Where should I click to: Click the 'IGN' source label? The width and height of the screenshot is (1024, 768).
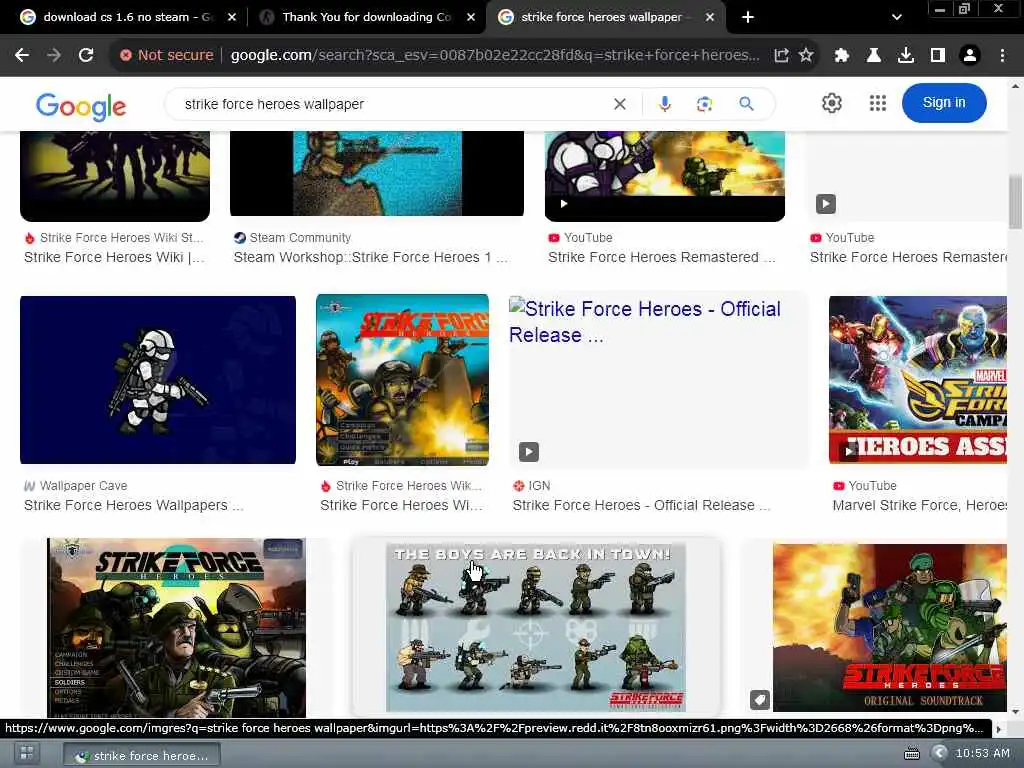(x=539, y=486)
